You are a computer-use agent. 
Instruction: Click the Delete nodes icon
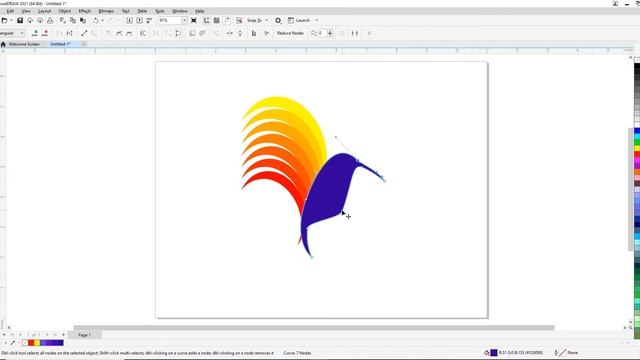coord(45,33)
